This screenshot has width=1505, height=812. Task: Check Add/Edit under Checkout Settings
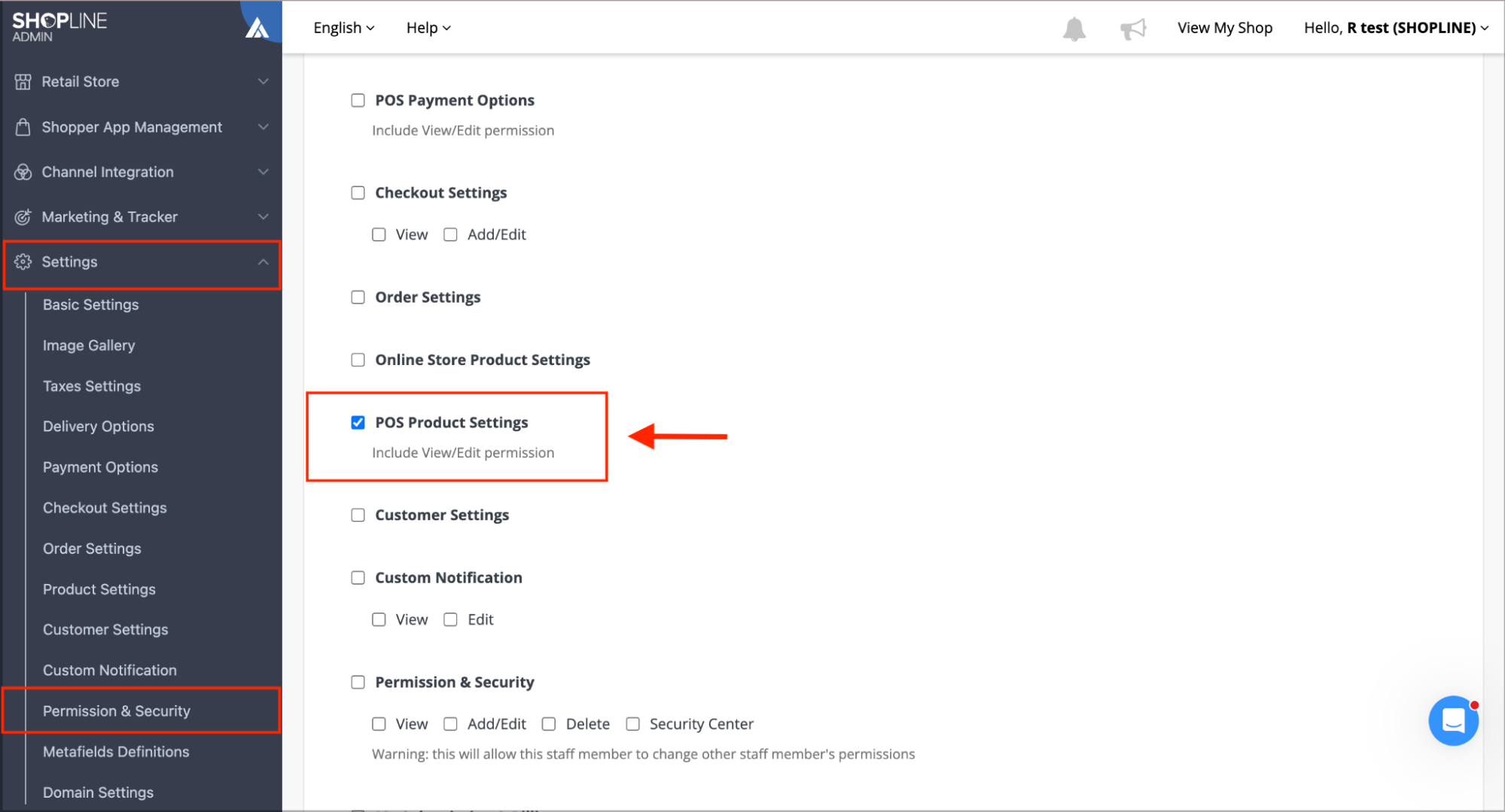pos(450,235)
